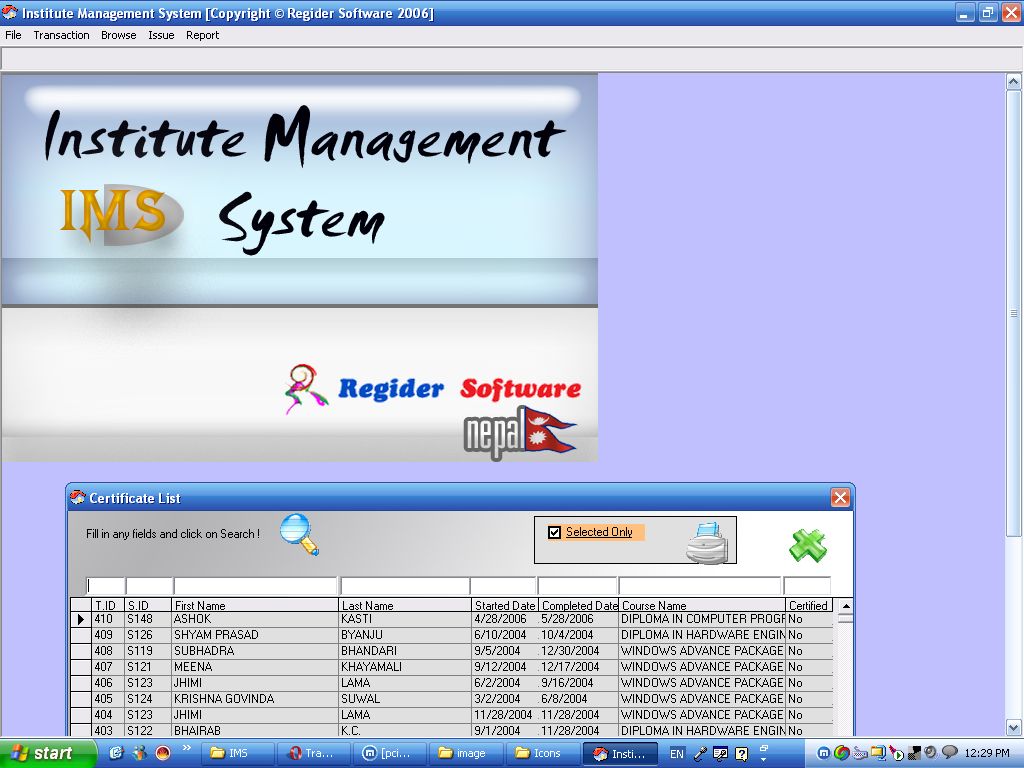Toggle the Selected Only checkbox
The height and width of the screenshot is (768, 1024).
[x=555, y=532]
